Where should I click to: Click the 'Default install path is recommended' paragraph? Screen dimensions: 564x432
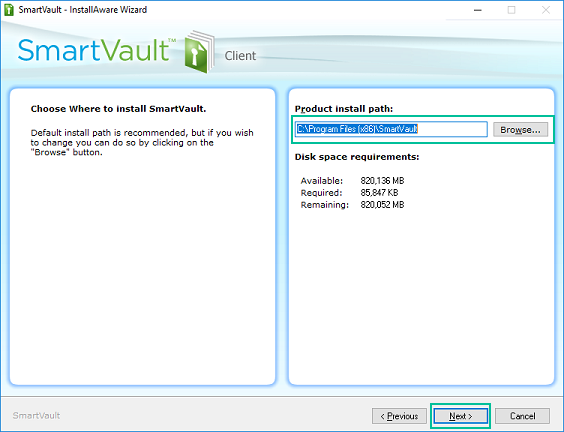tap(142, 142)
